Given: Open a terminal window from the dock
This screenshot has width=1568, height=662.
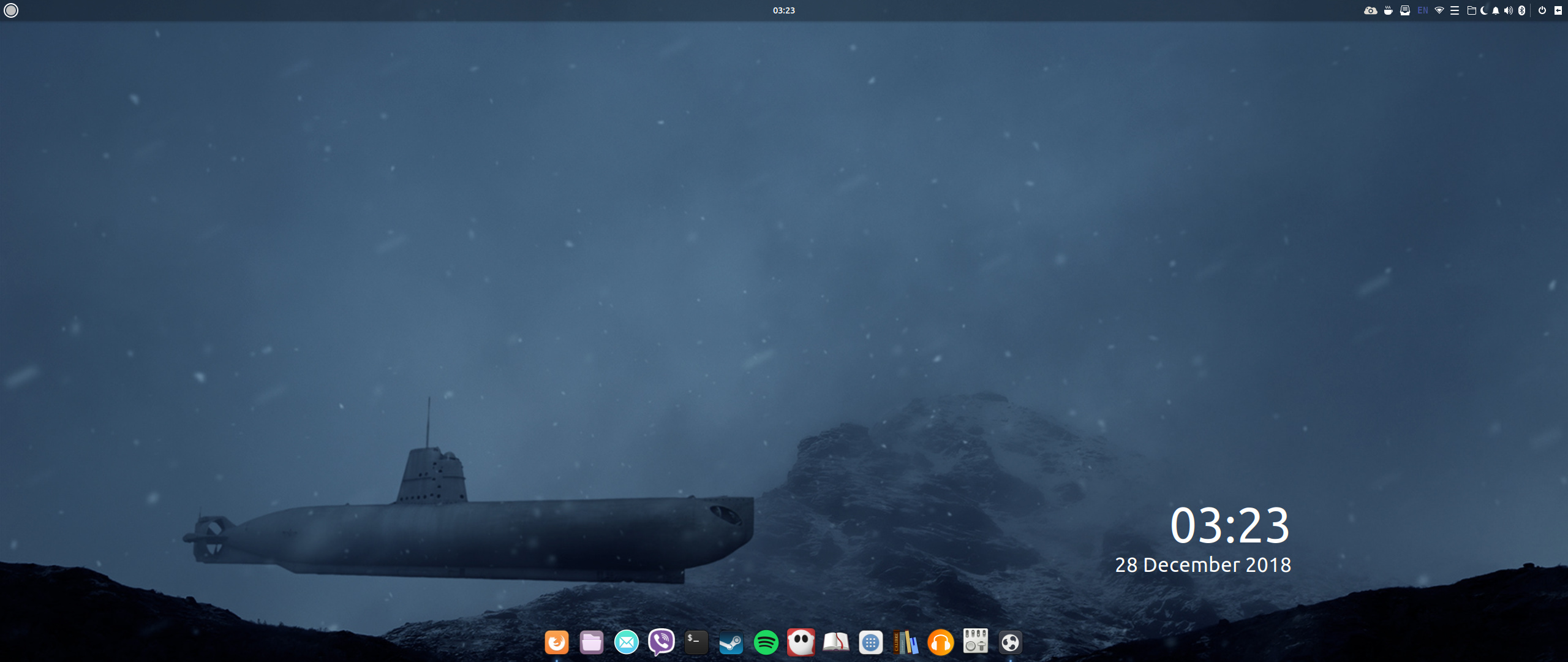Looking at the screenshot, I should tap(696, 642).
